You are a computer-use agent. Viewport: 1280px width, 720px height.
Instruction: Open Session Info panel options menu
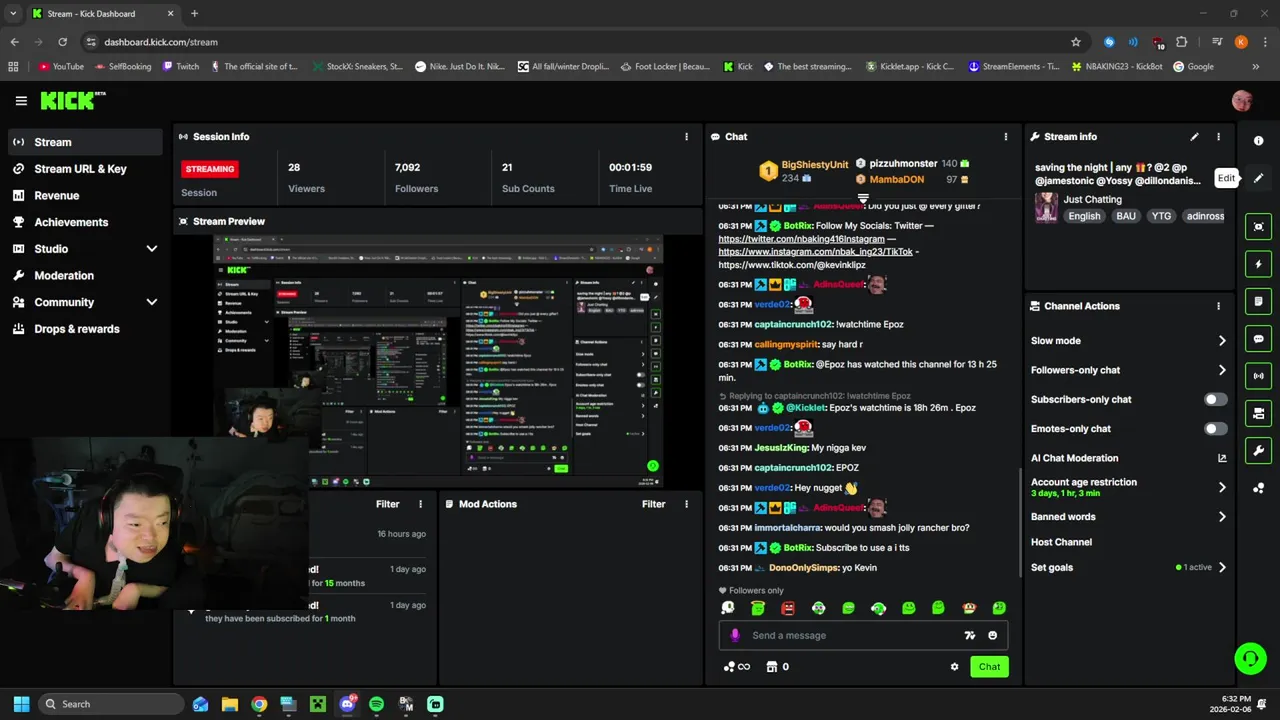[686, 137]
